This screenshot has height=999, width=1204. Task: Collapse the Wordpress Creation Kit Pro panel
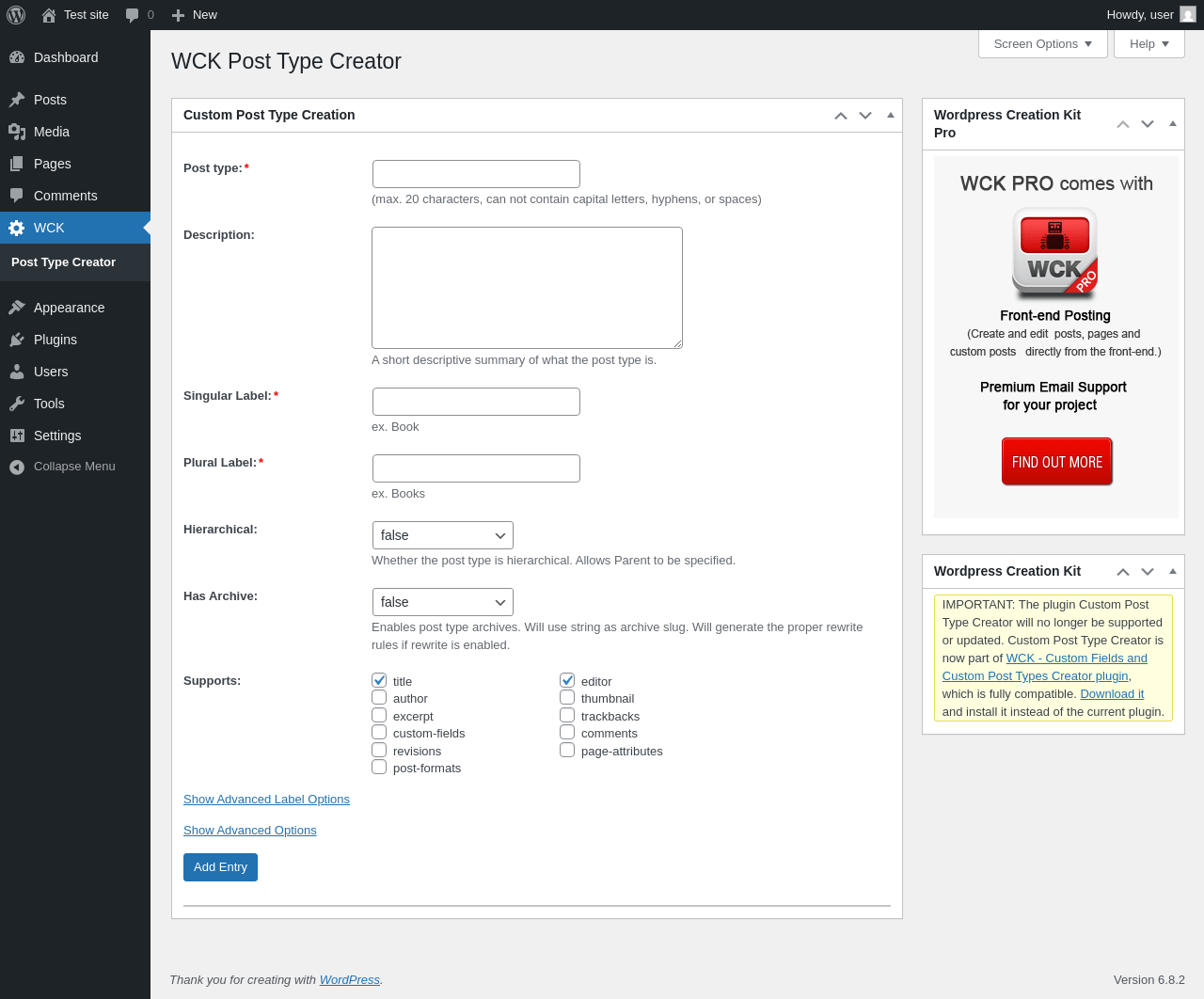1173,123
